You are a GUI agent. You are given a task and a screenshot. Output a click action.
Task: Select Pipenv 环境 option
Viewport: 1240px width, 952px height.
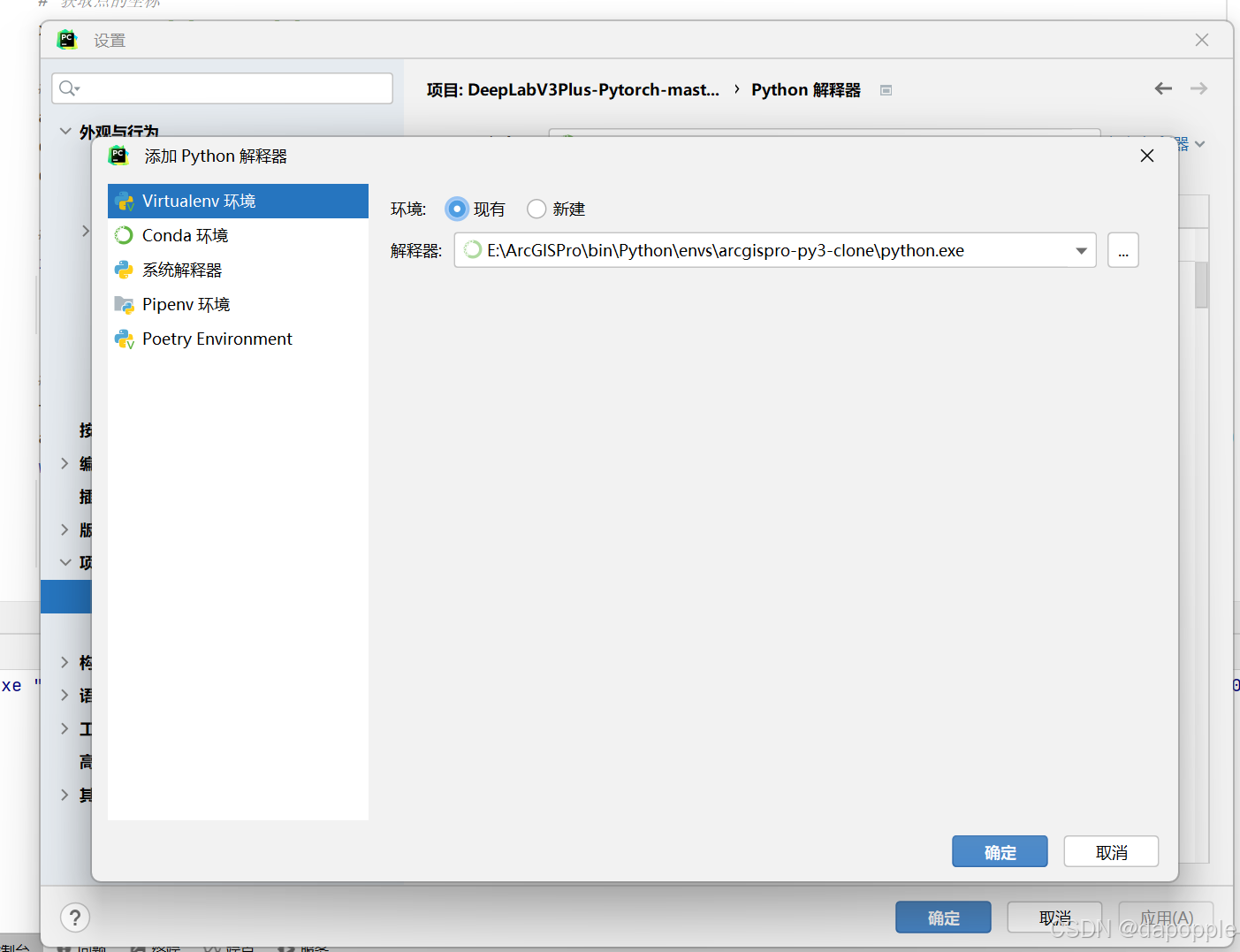(x=238, y=304)
